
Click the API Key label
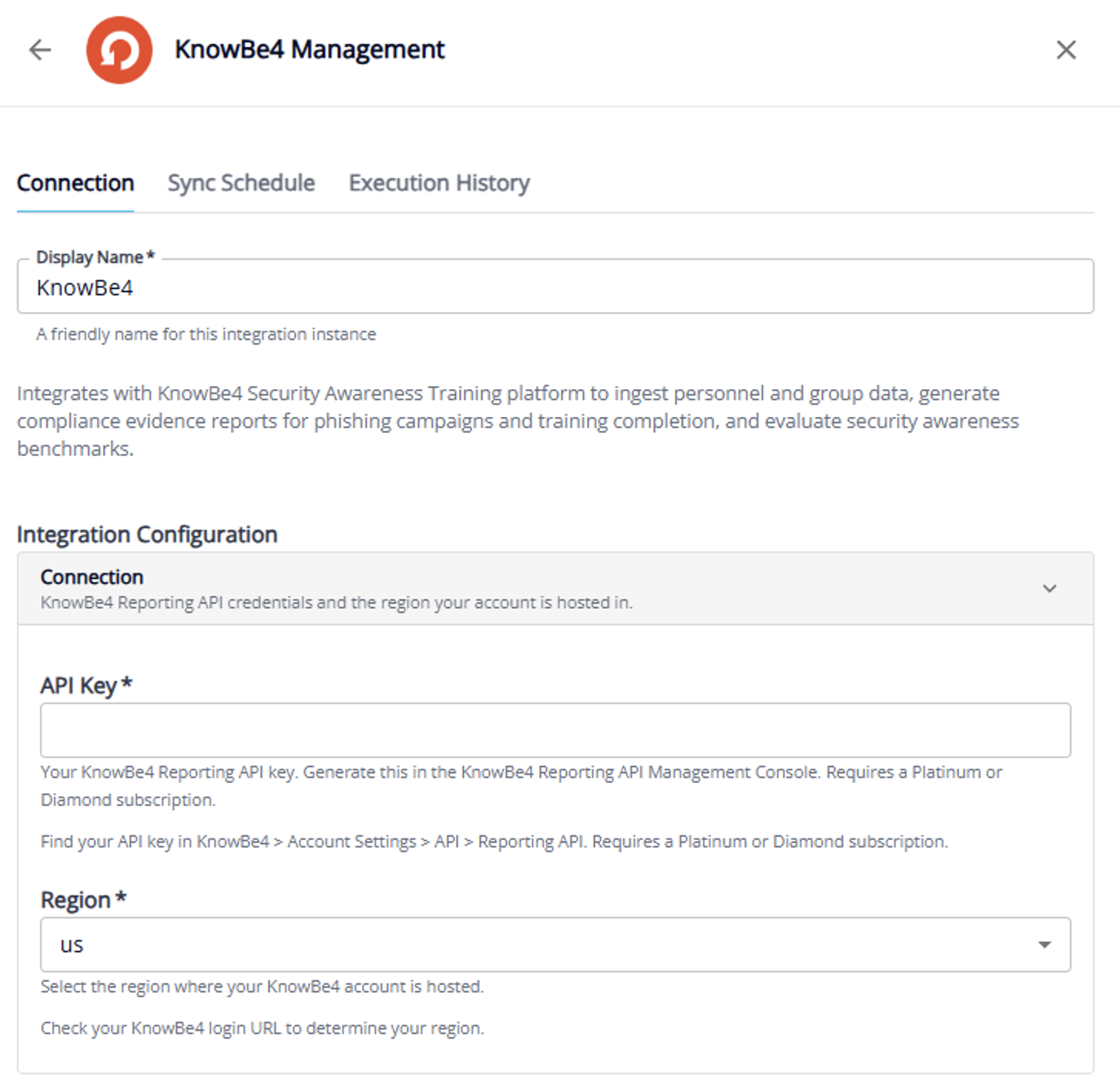pos(86,685)
